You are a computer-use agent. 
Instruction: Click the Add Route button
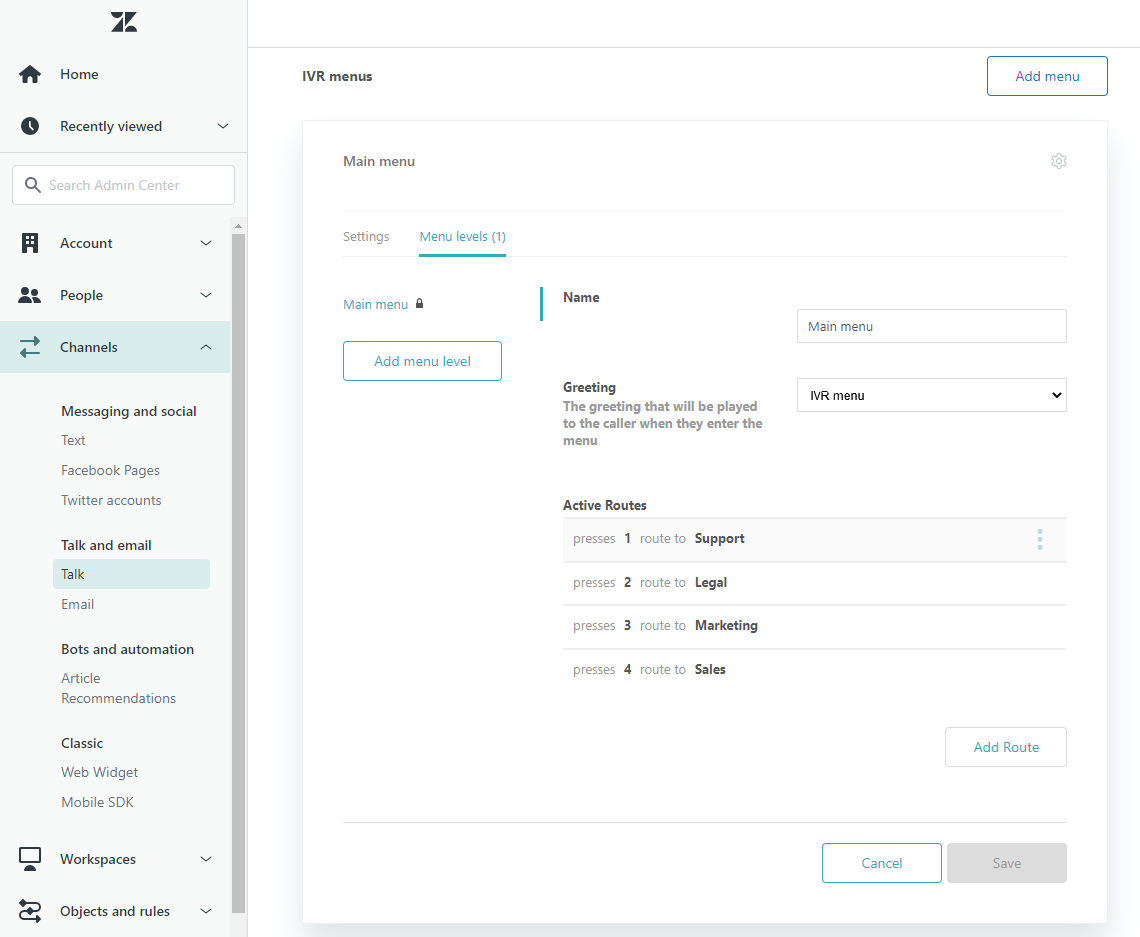[1005, 747]
